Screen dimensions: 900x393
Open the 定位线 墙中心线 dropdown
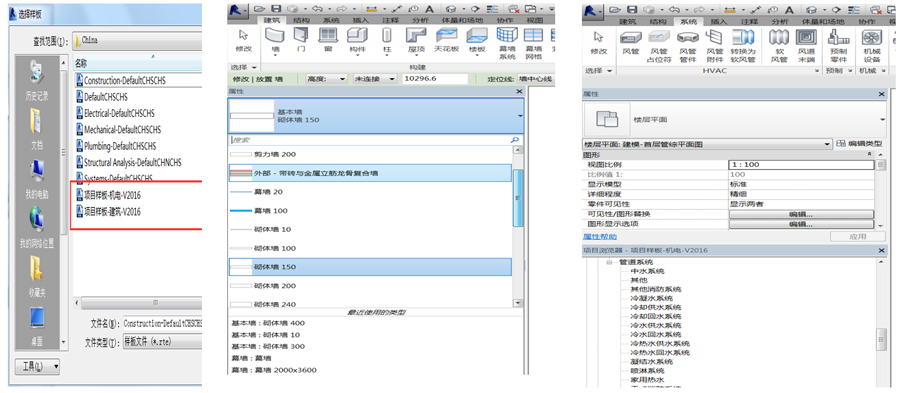pyautogui.click(x=535, y=79)
